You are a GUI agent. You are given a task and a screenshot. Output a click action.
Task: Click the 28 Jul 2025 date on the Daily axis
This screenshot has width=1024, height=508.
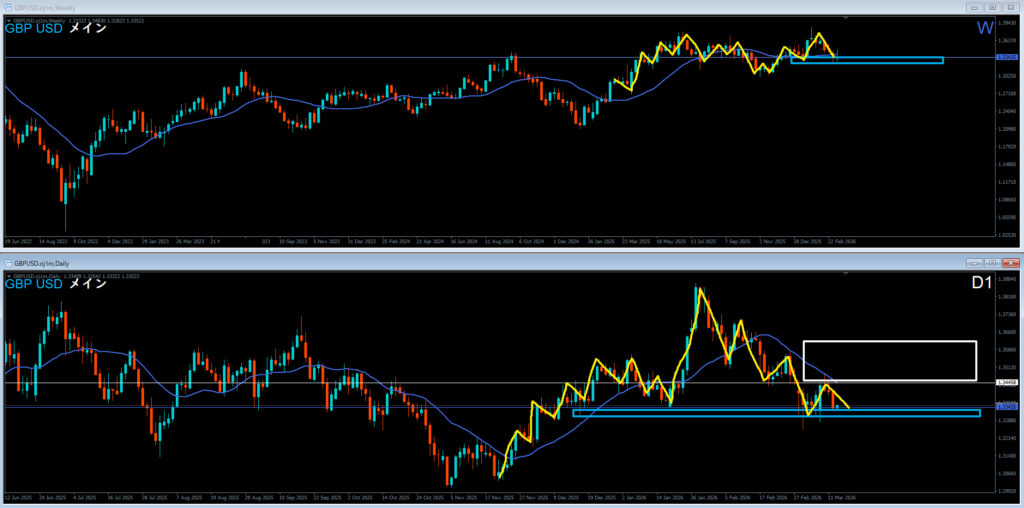click(155, 497)
